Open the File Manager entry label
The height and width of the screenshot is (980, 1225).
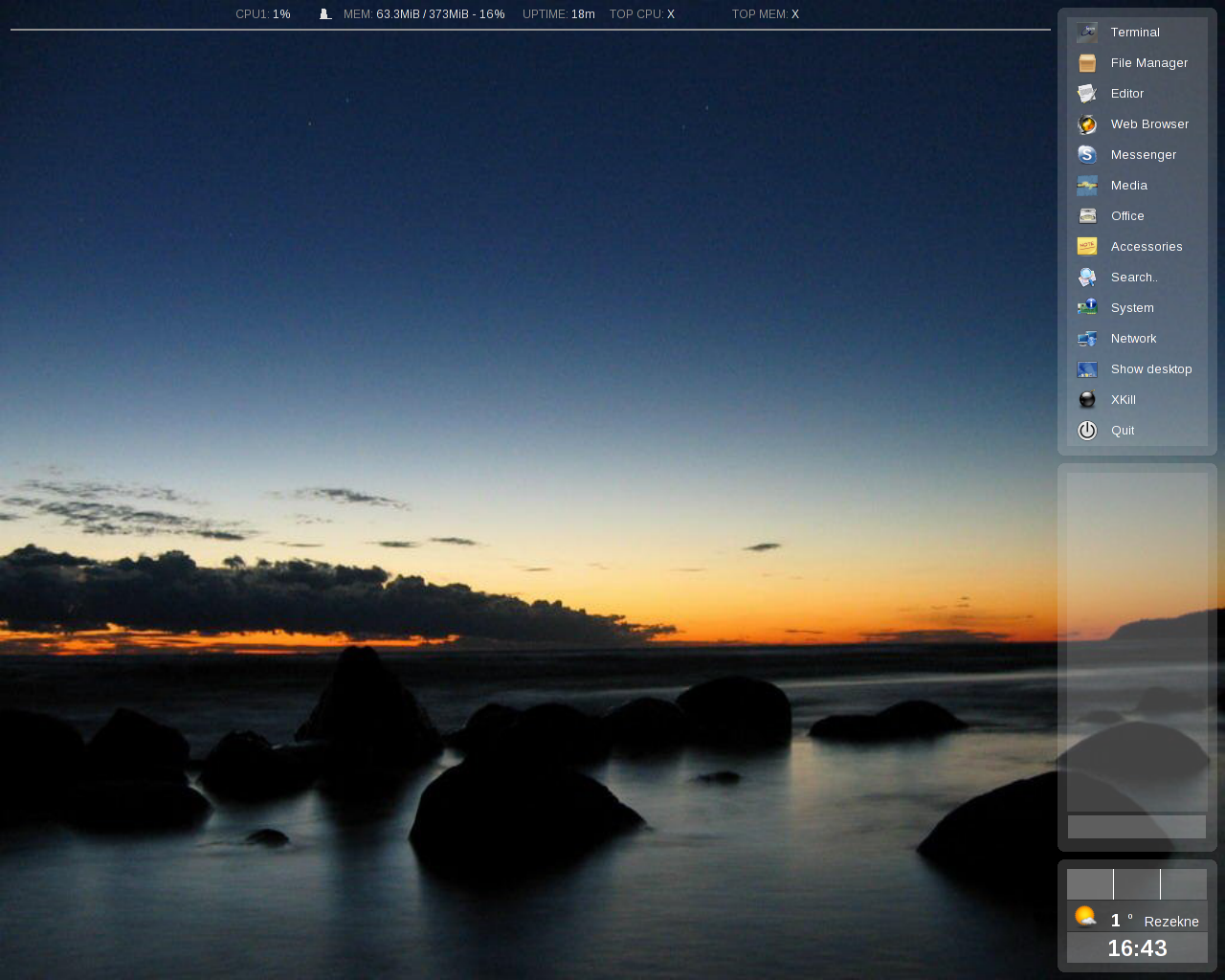tap(1149, 63)
